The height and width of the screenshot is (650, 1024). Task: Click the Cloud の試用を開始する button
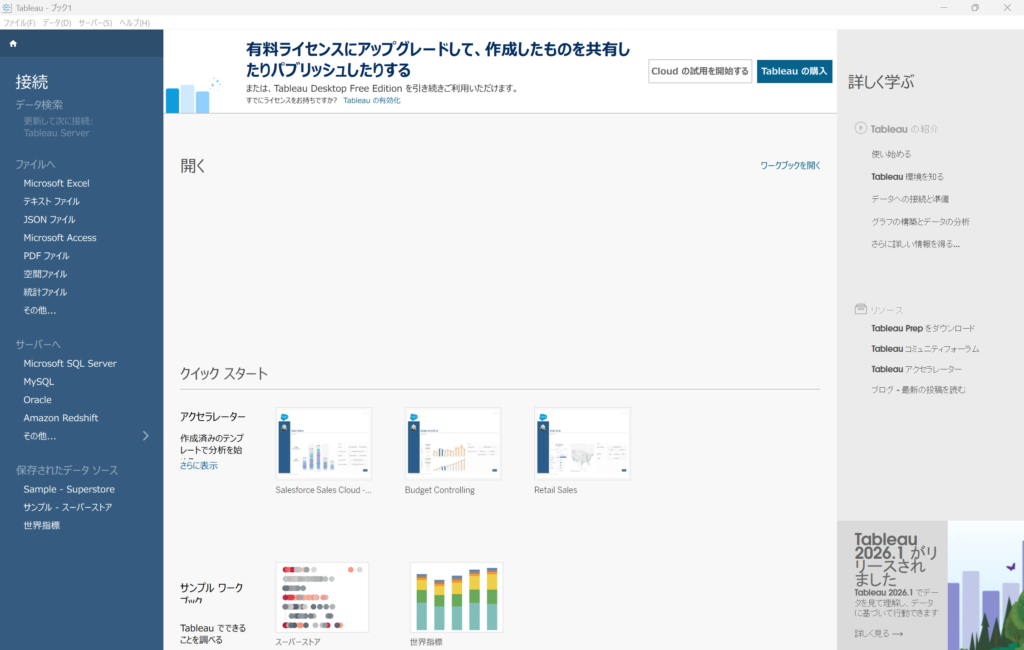click(x=700, y=71)
